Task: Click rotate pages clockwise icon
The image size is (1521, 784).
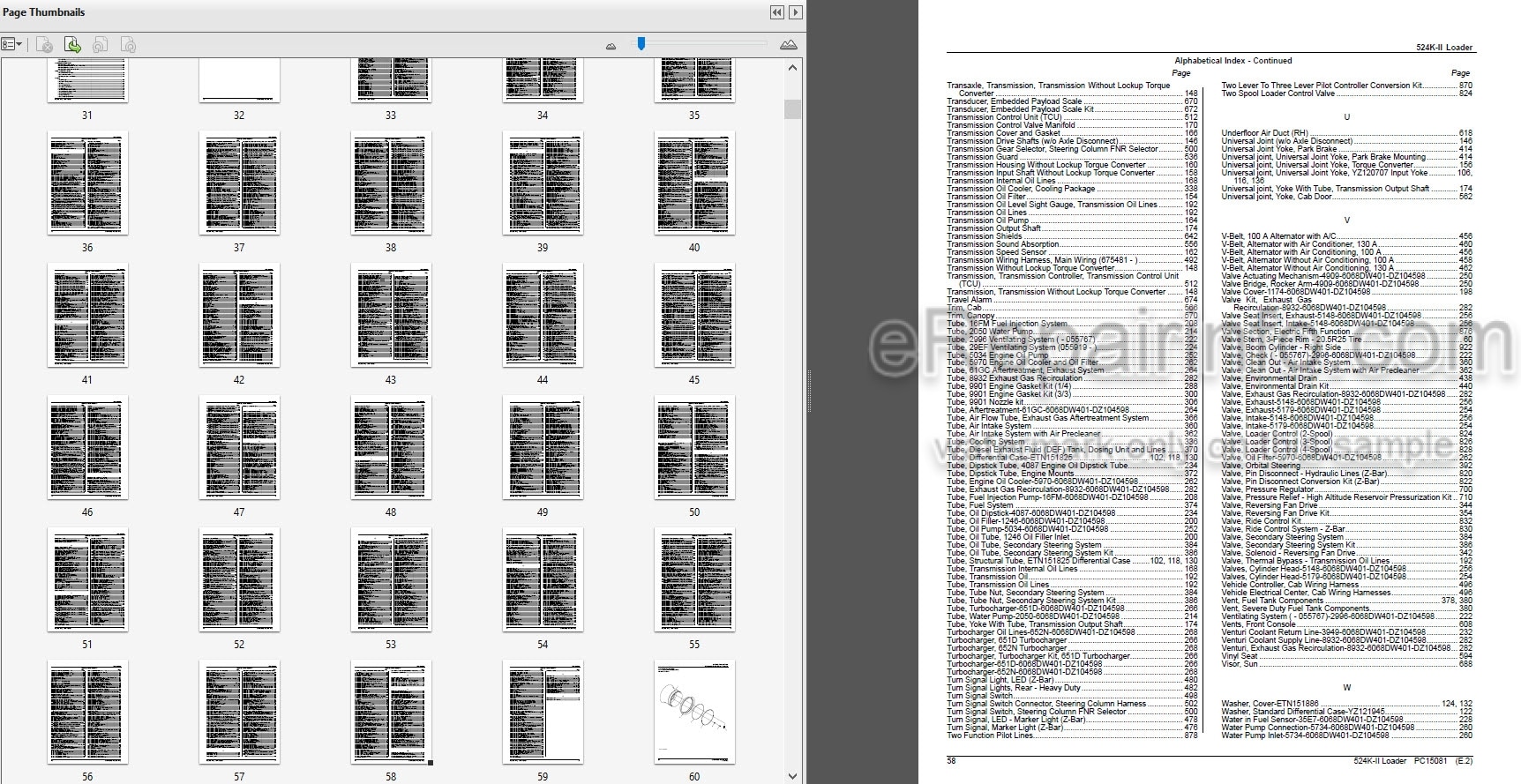Action: (128, 45)
